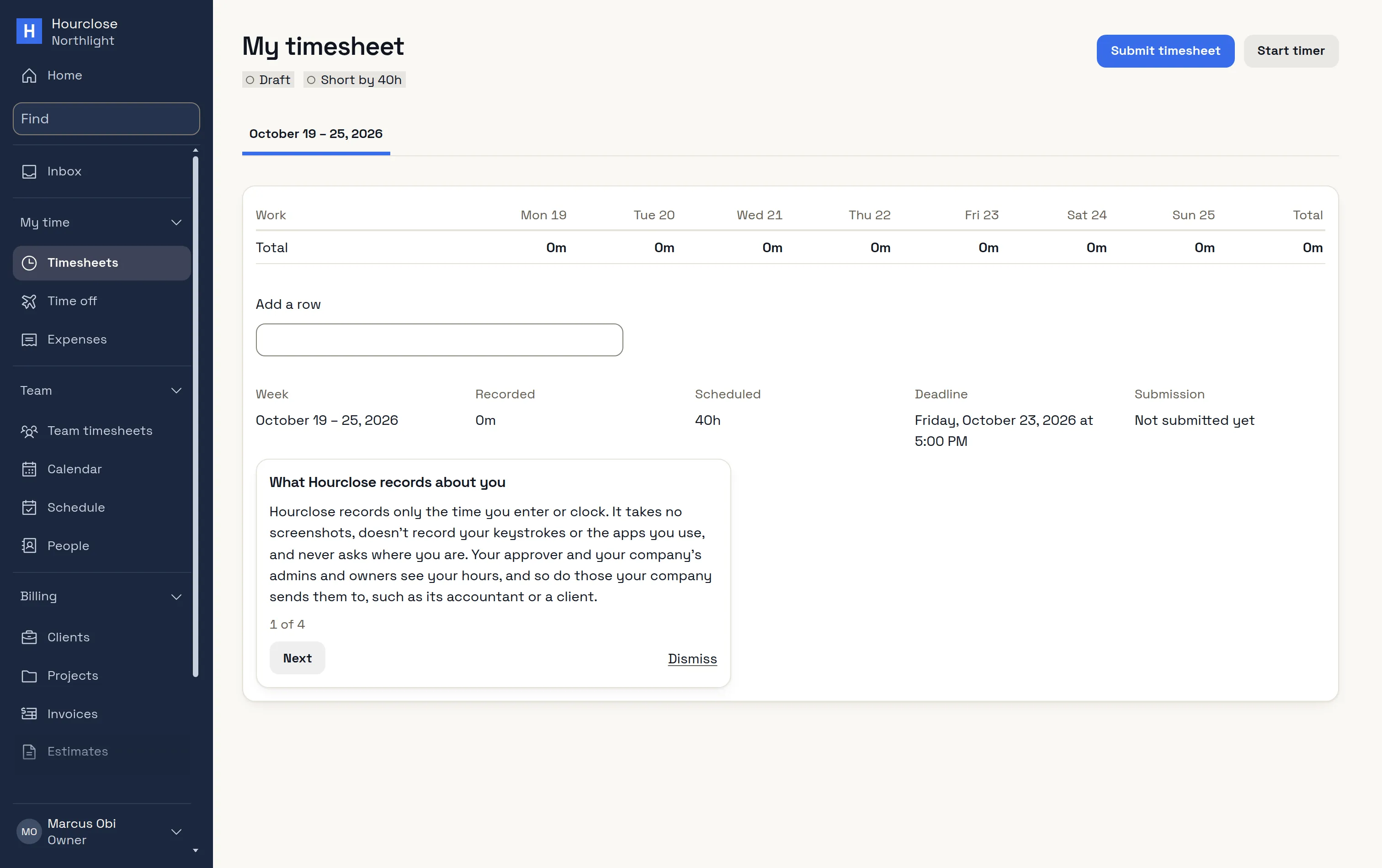Image resolution: width=1382 pixels, height=868 pixels.
Task: Click the Add a row input
Action: click(x=439, y=339)
